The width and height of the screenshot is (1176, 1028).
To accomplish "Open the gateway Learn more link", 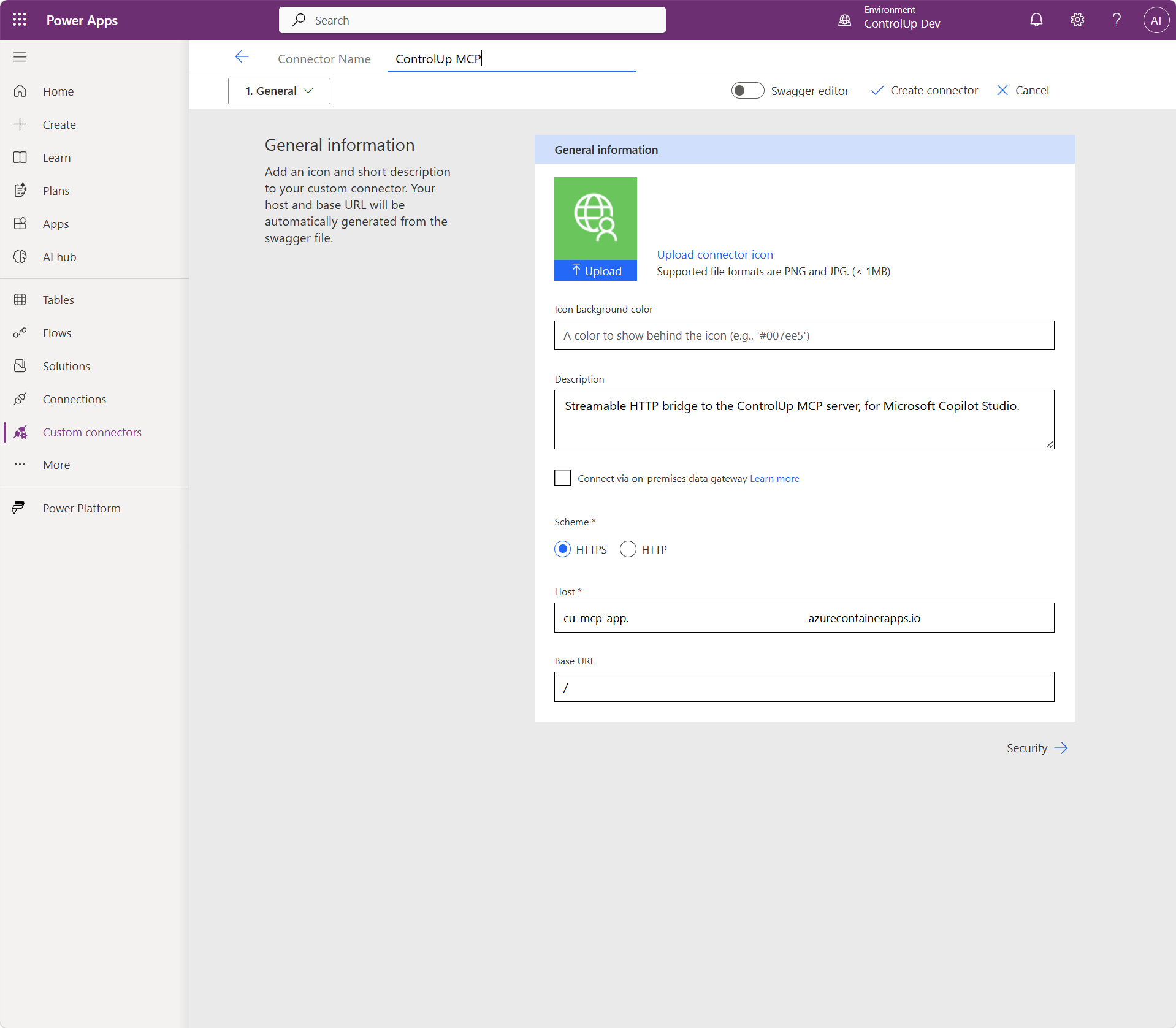I will click(774, 478).
